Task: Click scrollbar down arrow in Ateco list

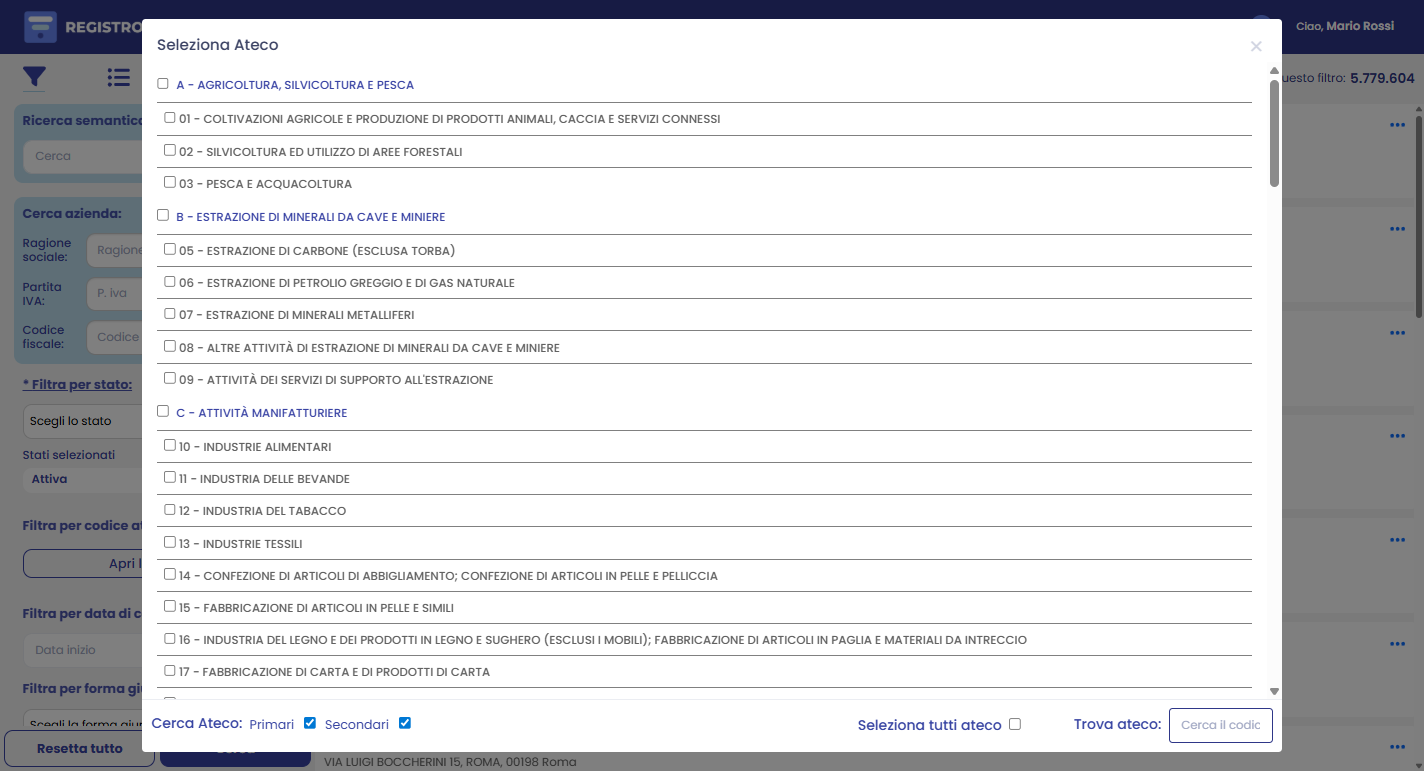Action: (1274, 691)
